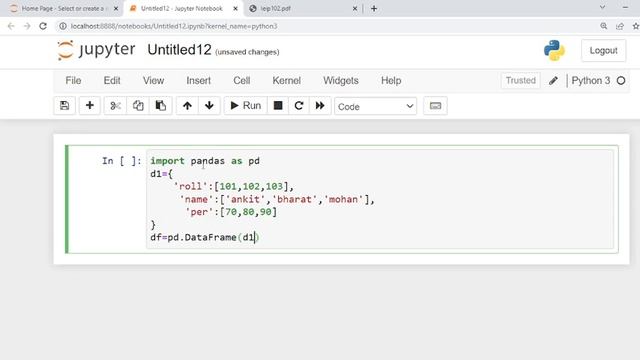Click the In [ ] cell prompt

pos(121,161)
